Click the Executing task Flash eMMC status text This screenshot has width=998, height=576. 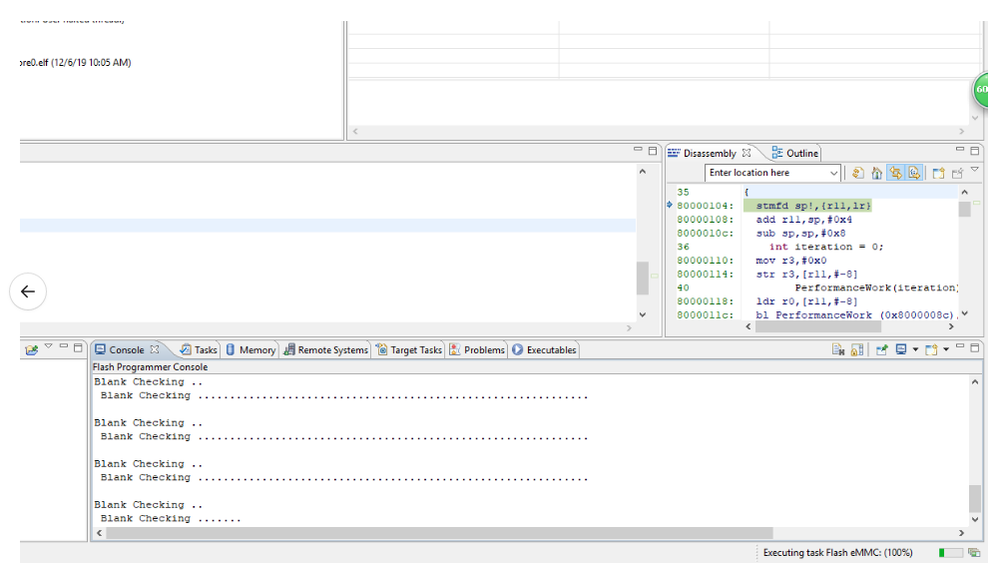(x=838, y=552)
